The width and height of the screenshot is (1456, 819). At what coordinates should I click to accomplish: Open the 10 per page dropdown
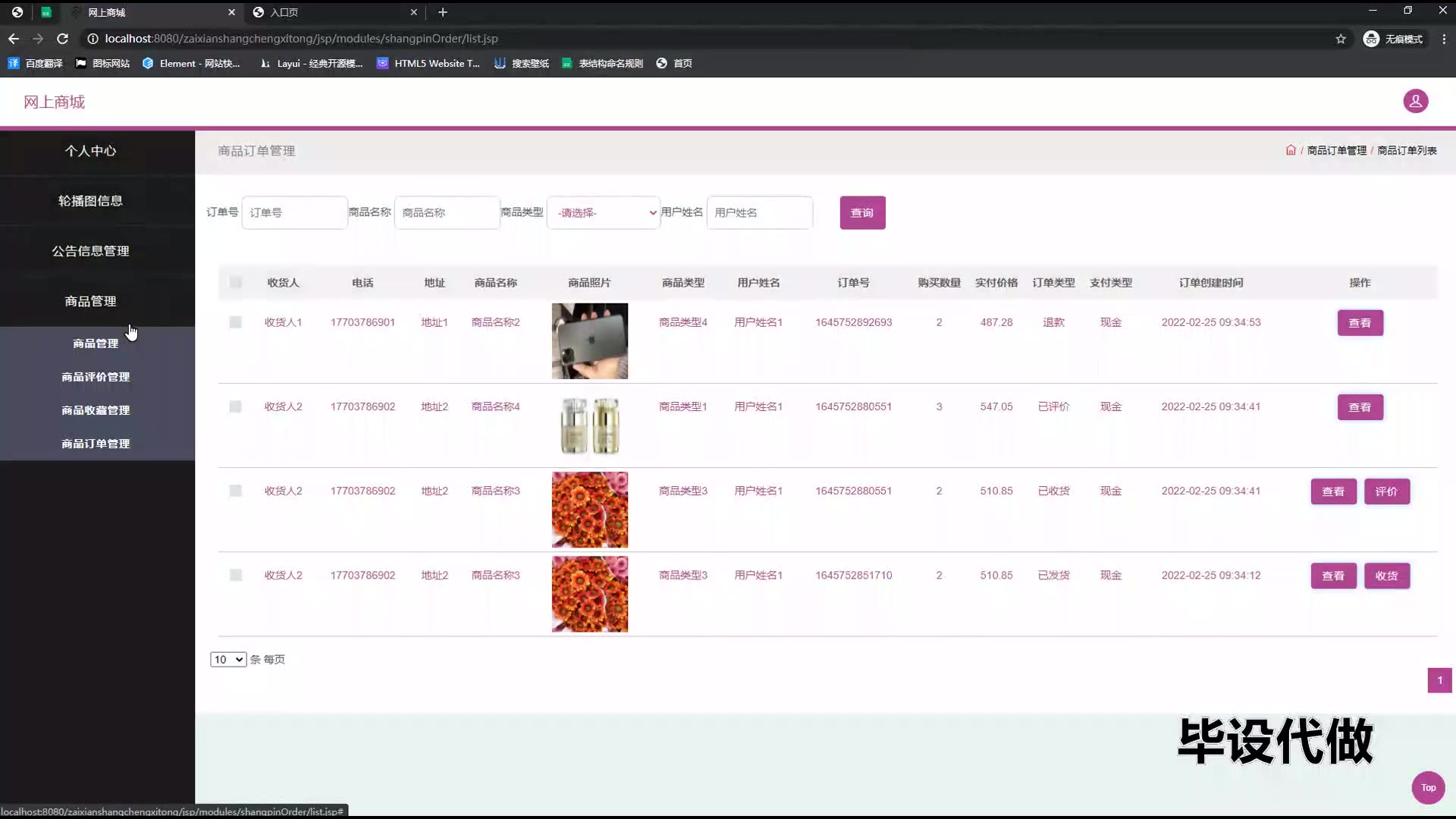228,660
